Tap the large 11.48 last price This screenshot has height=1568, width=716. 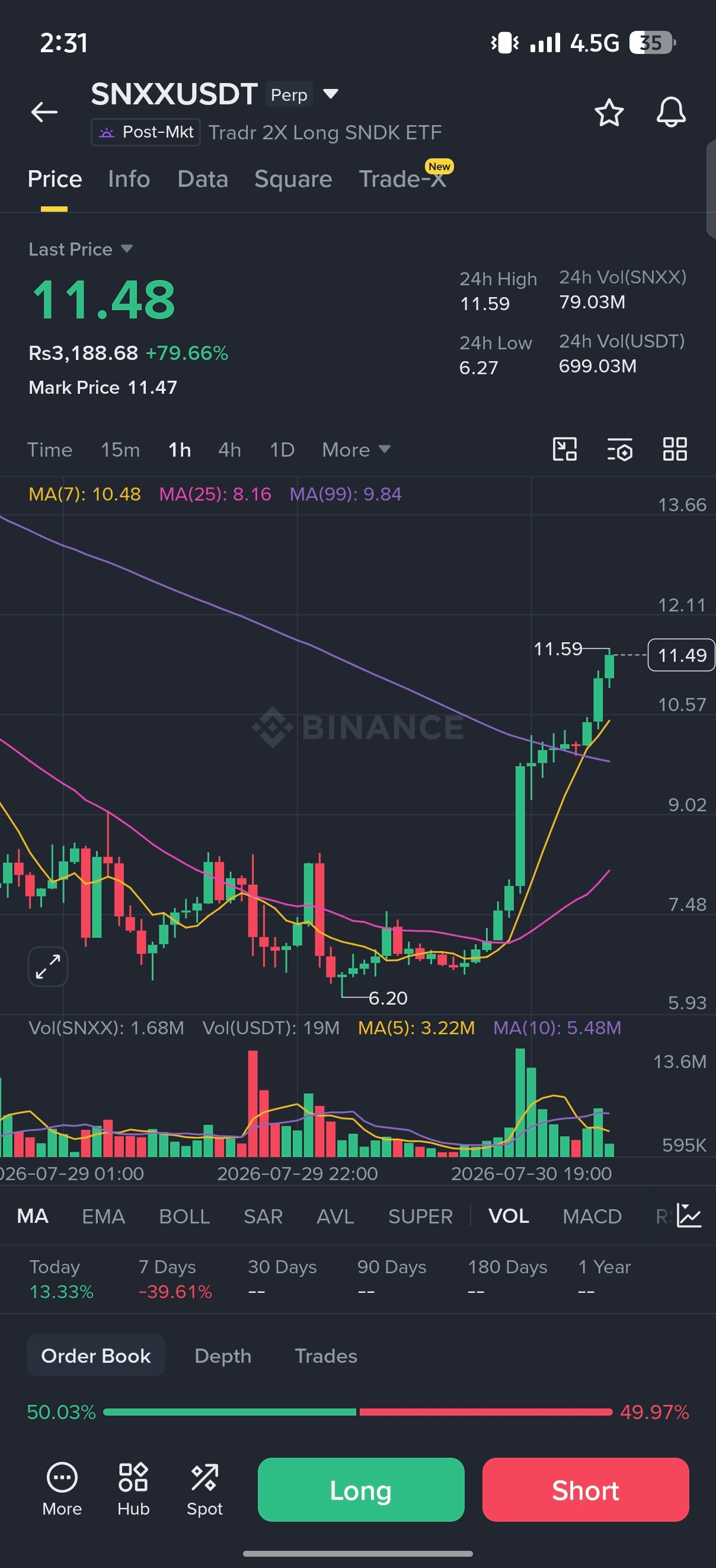(x=103, y=299)
